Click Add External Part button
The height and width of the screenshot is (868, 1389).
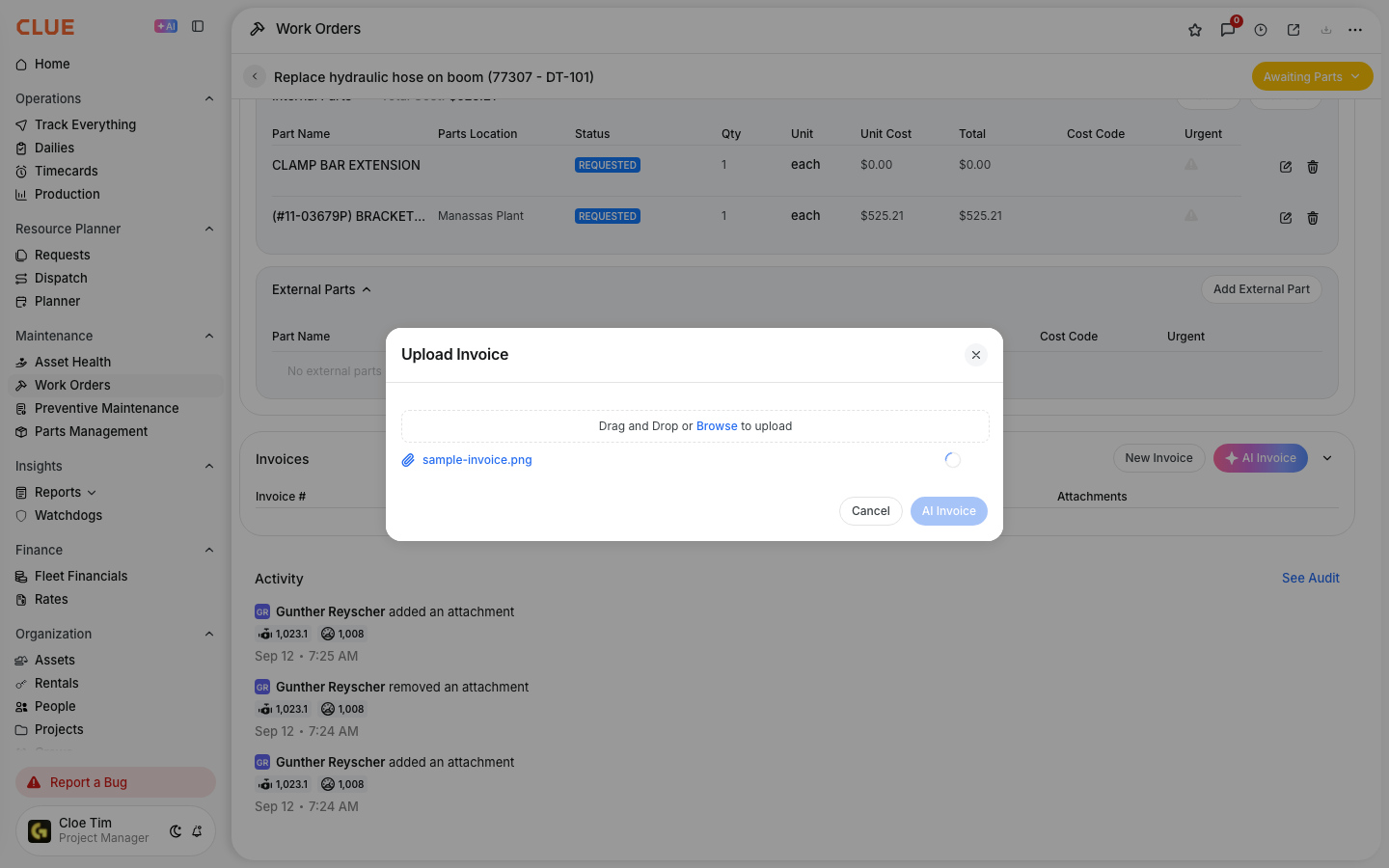point(1262,289)
